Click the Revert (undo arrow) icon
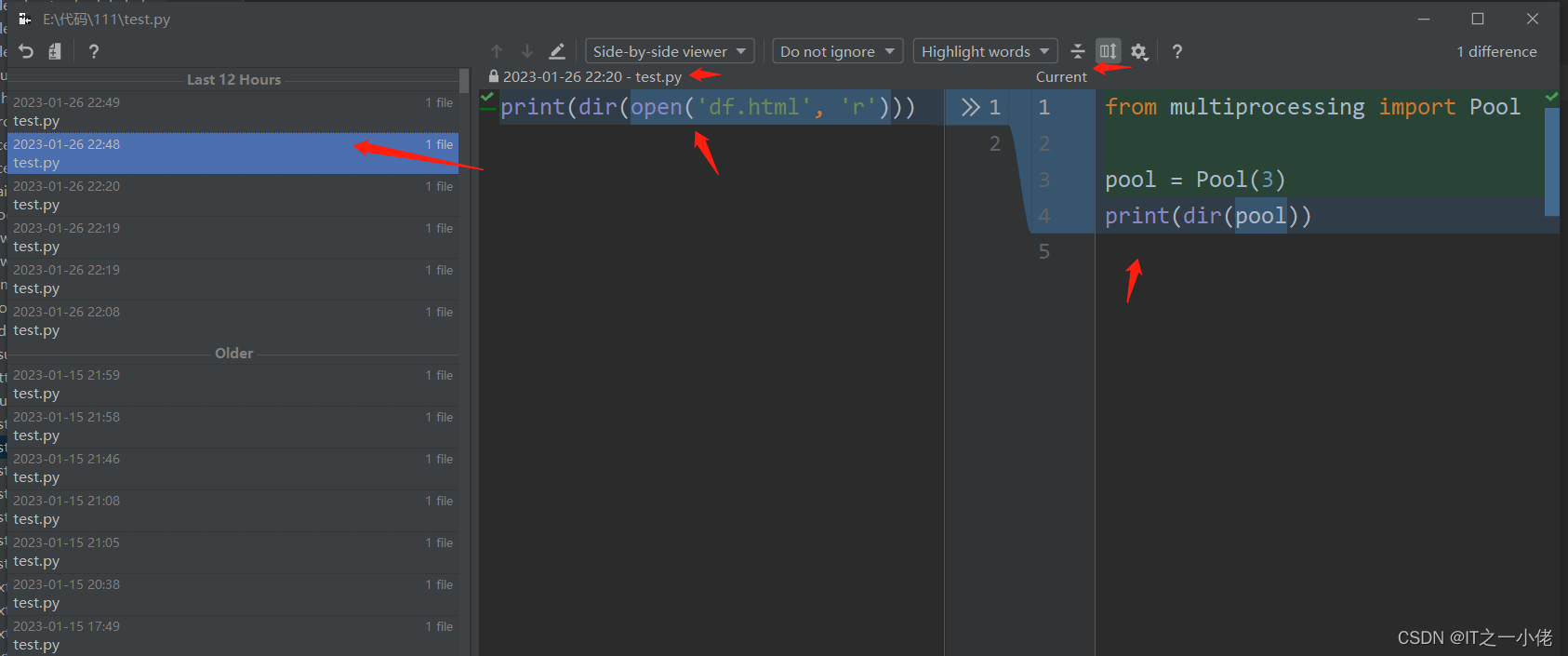 coord(26,51)
